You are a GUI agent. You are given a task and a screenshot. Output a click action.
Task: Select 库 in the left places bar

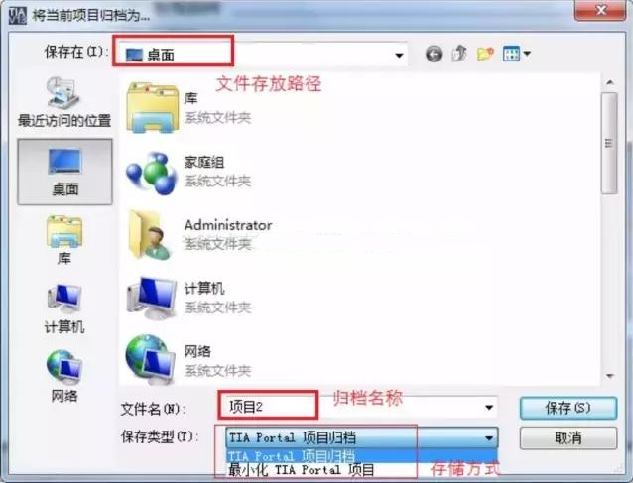tap(65, 240)
